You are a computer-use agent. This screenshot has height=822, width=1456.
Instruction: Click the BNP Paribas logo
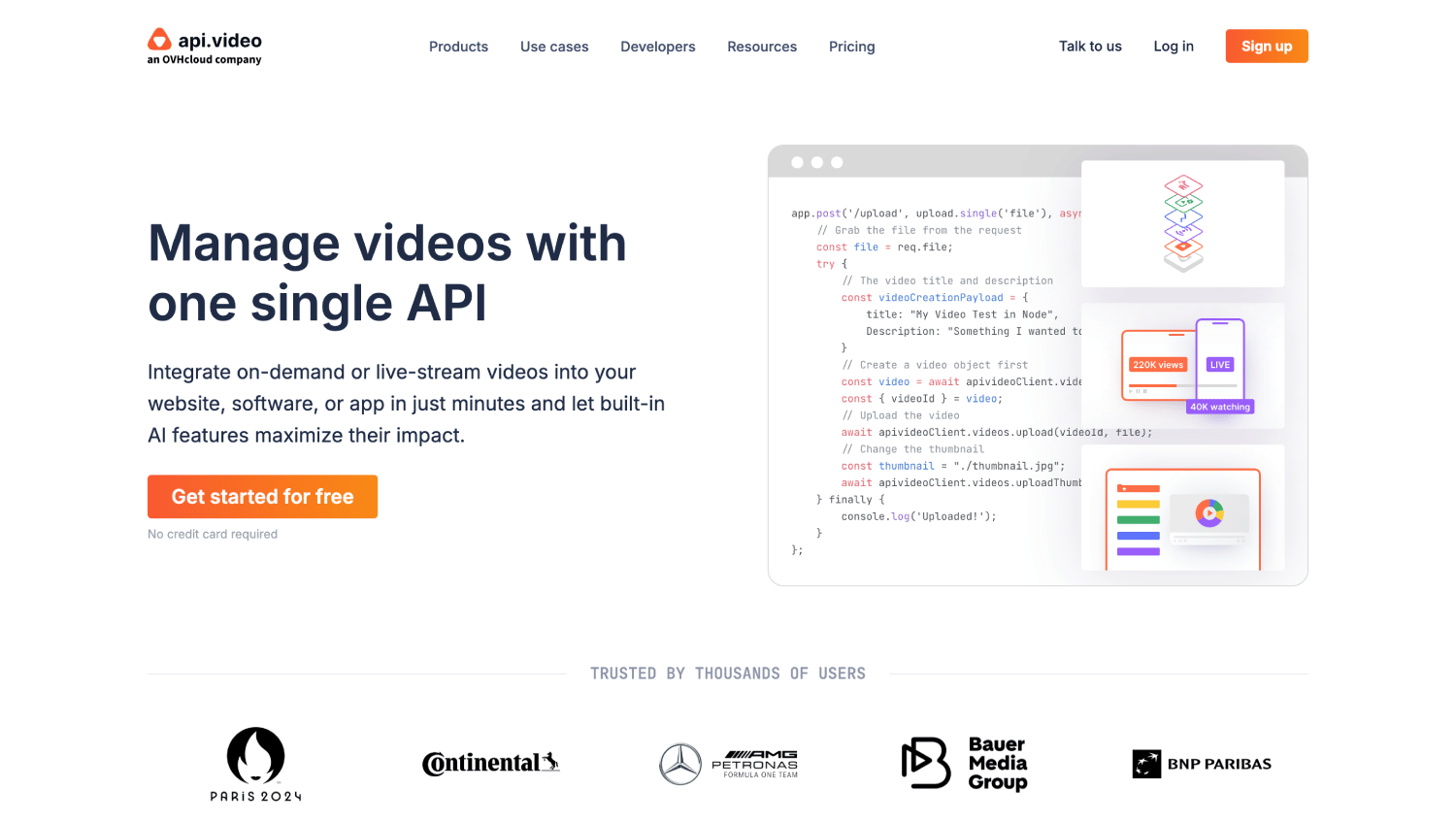(1202, 764)
